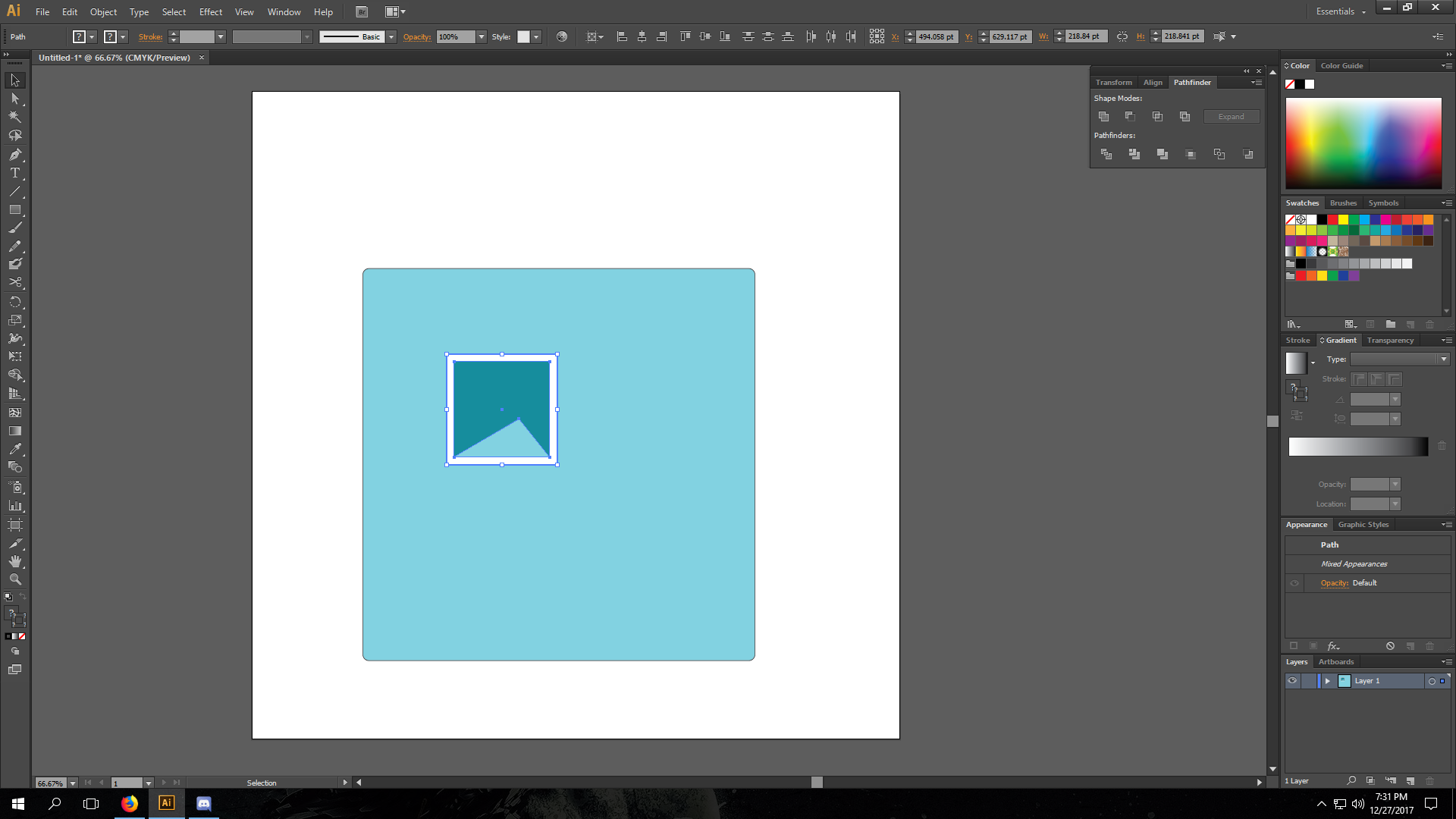Open the Effect menu
This screenshot has width=1456, height=819.
coord(210,11)
